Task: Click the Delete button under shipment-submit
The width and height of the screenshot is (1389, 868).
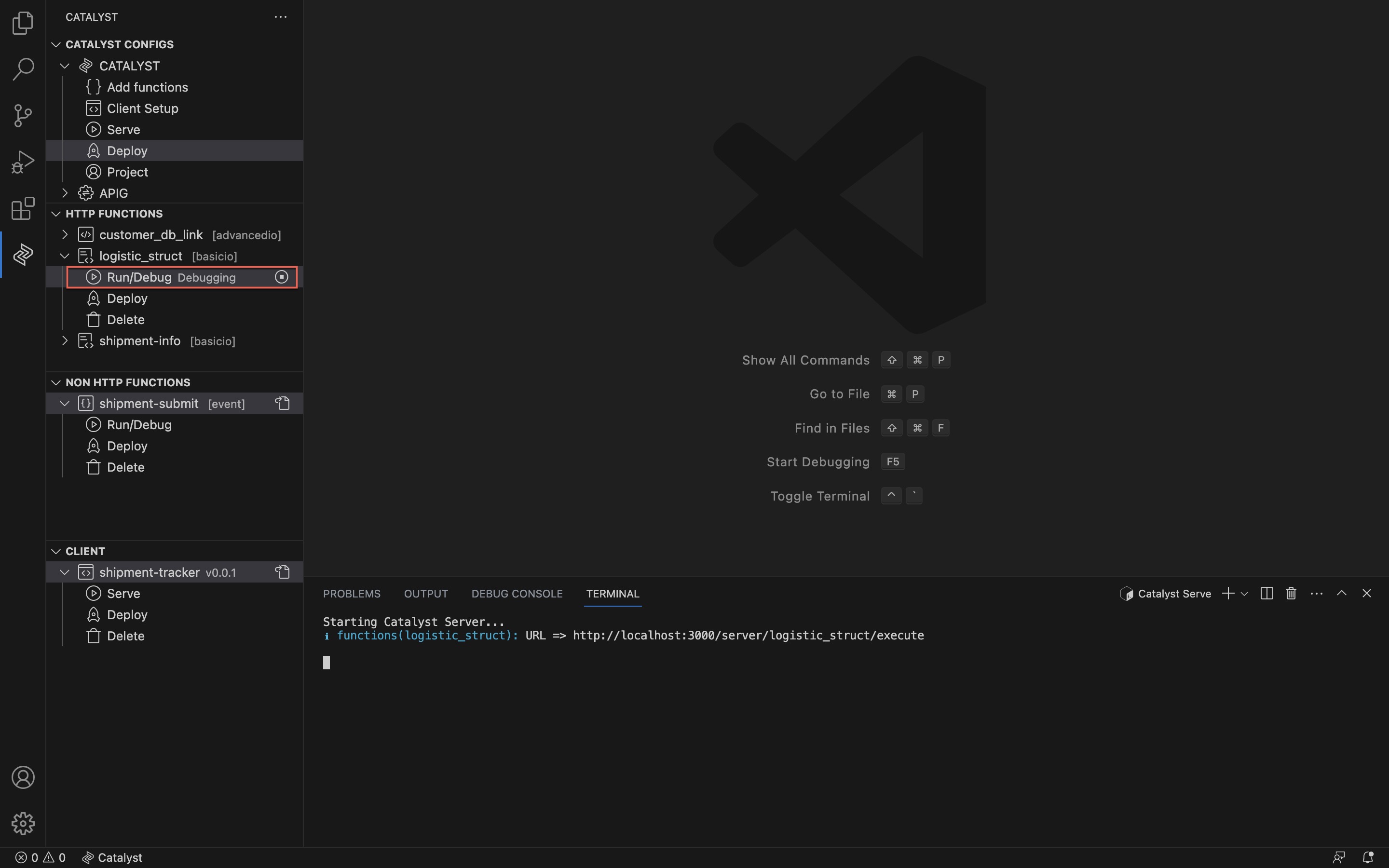Action: pyautogui.click(x=125, y=466)
